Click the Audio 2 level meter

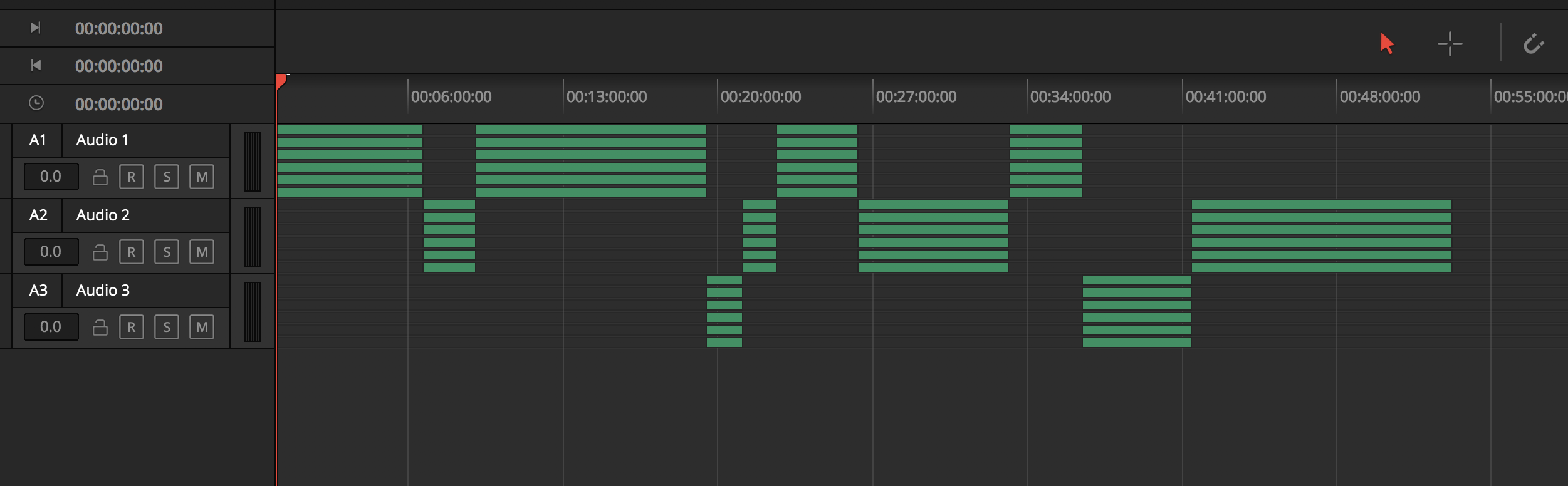click(252, 236)
